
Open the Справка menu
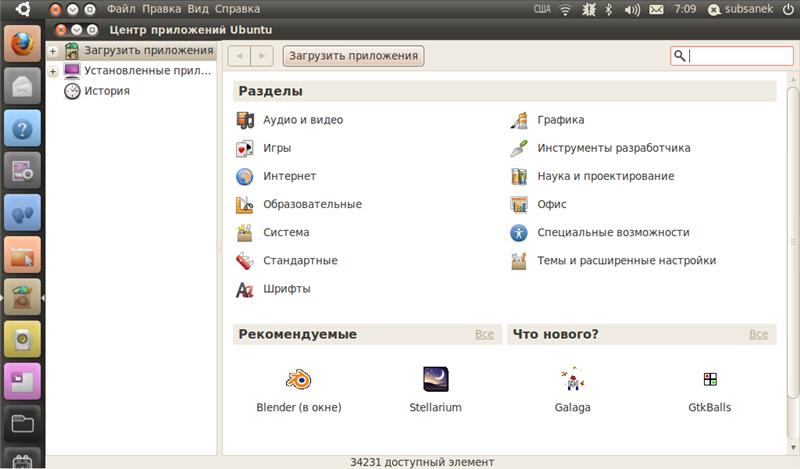click(237, 9)
